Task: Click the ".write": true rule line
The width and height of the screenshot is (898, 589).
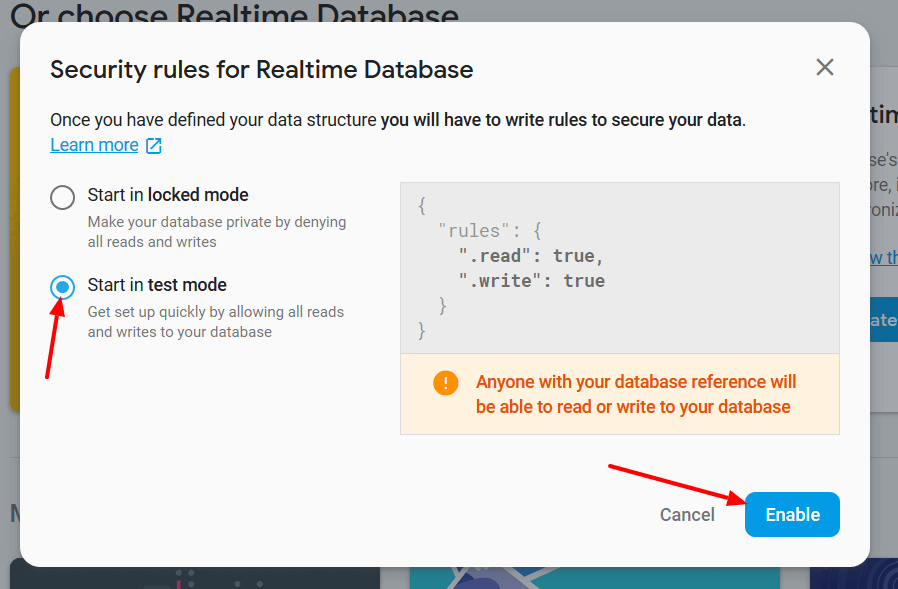Action: pyautogui.click(x=531, y=281)
